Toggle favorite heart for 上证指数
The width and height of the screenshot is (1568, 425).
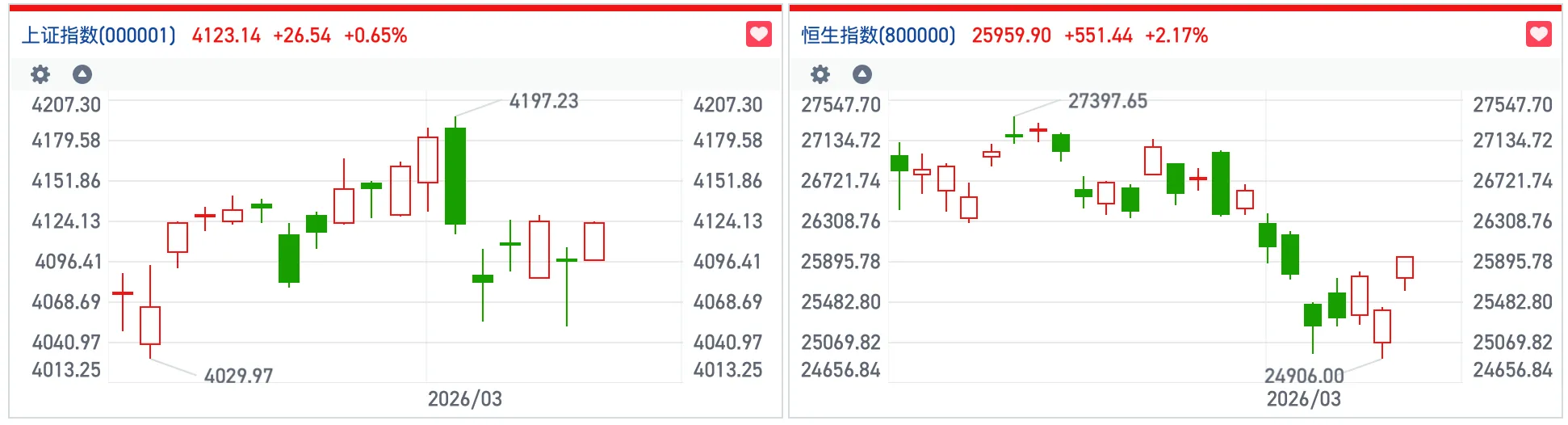click(758, 35)
